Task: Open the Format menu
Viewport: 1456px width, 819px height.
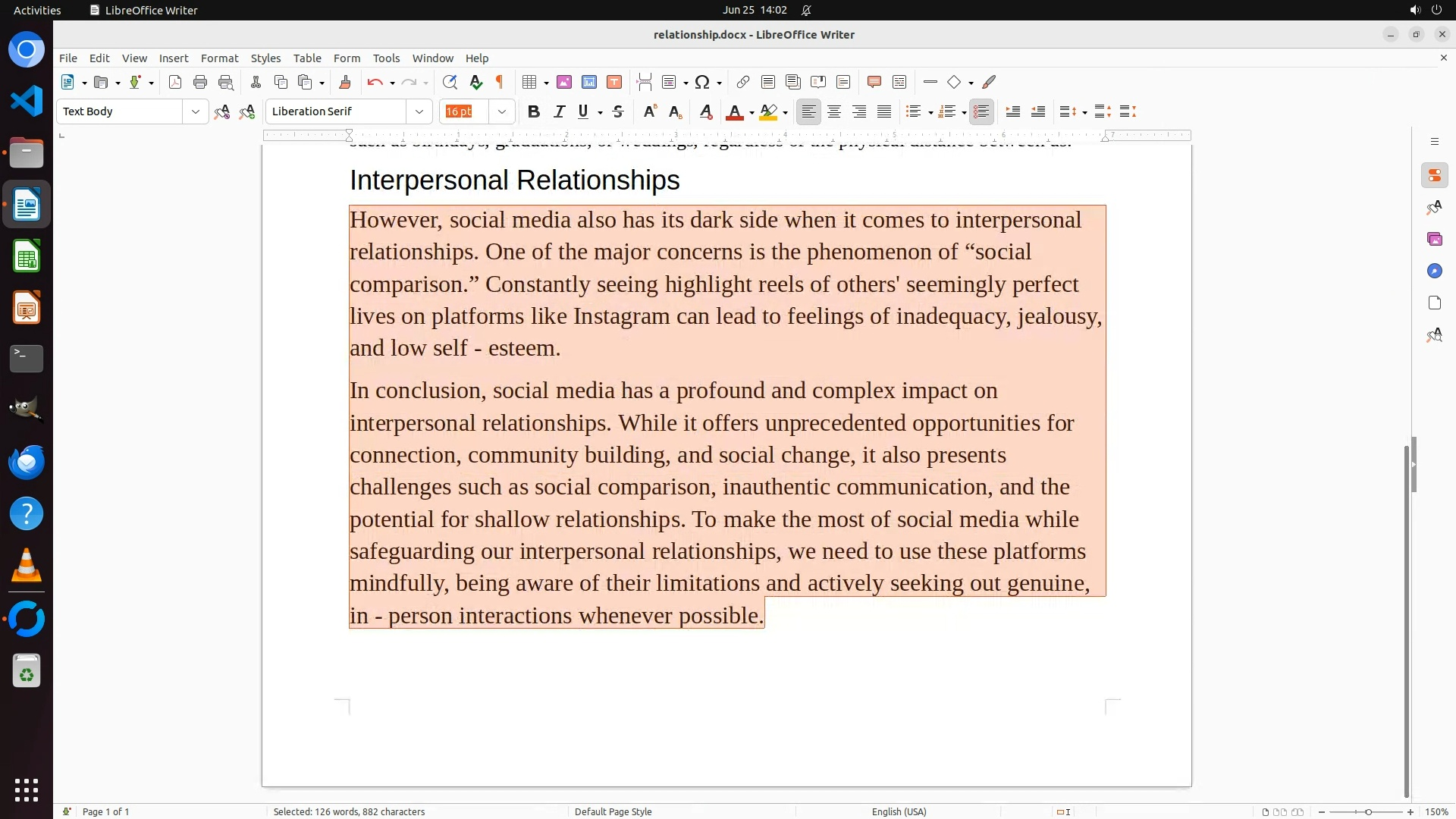Action: [x=219, y=58]
